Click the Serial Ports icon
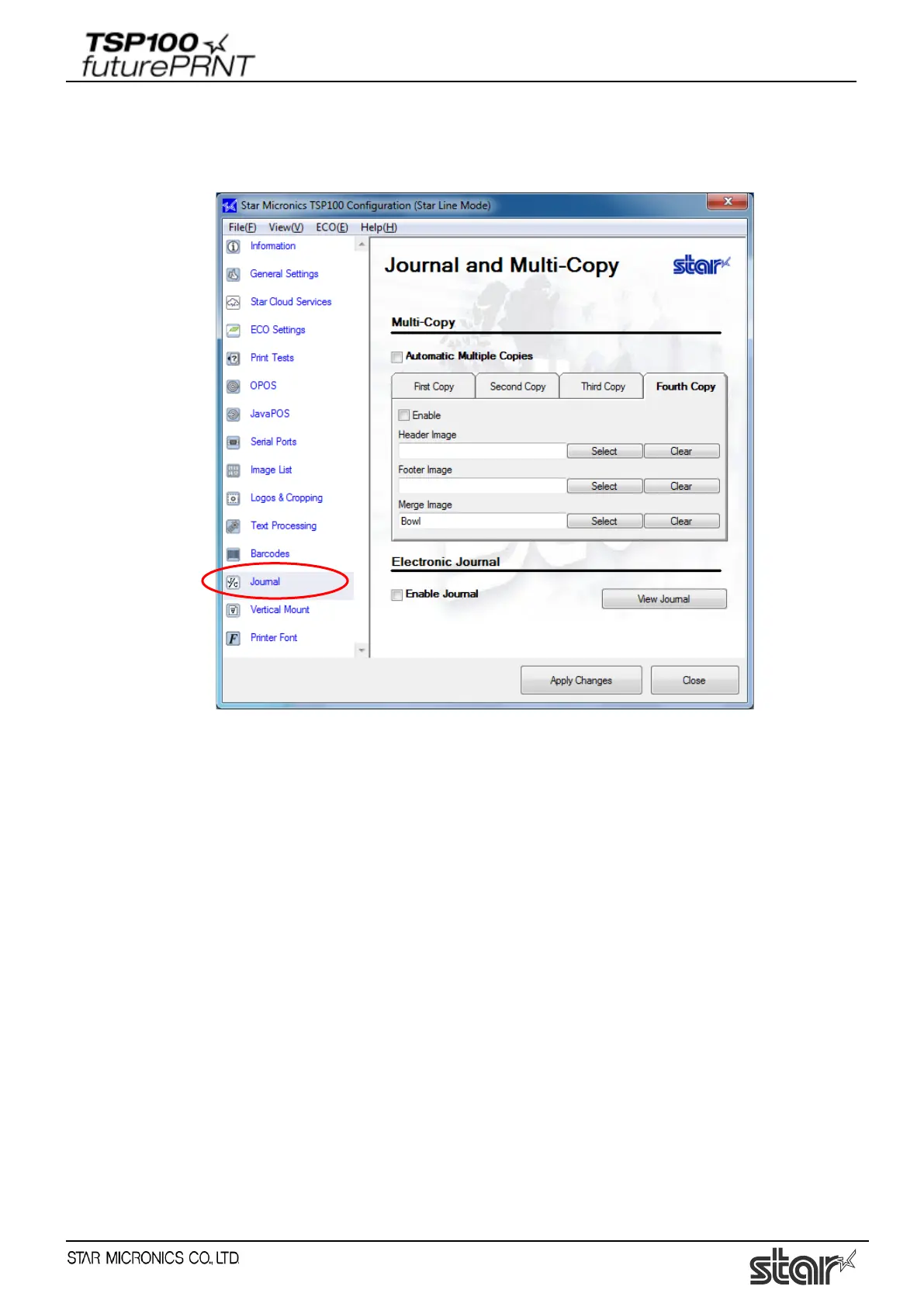 tap(233, 442)
